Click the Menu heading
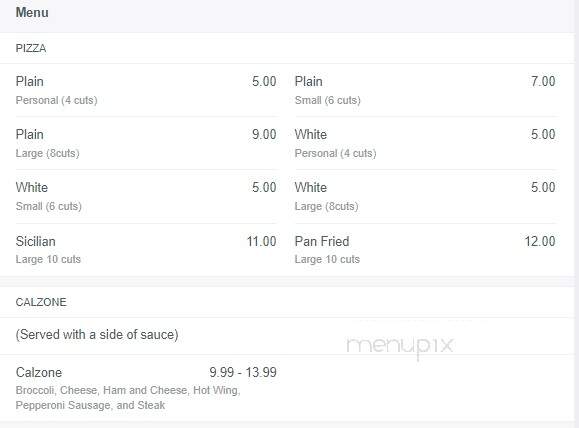The width and height of the screenshot is (579, 428). (x=32, y=13)
